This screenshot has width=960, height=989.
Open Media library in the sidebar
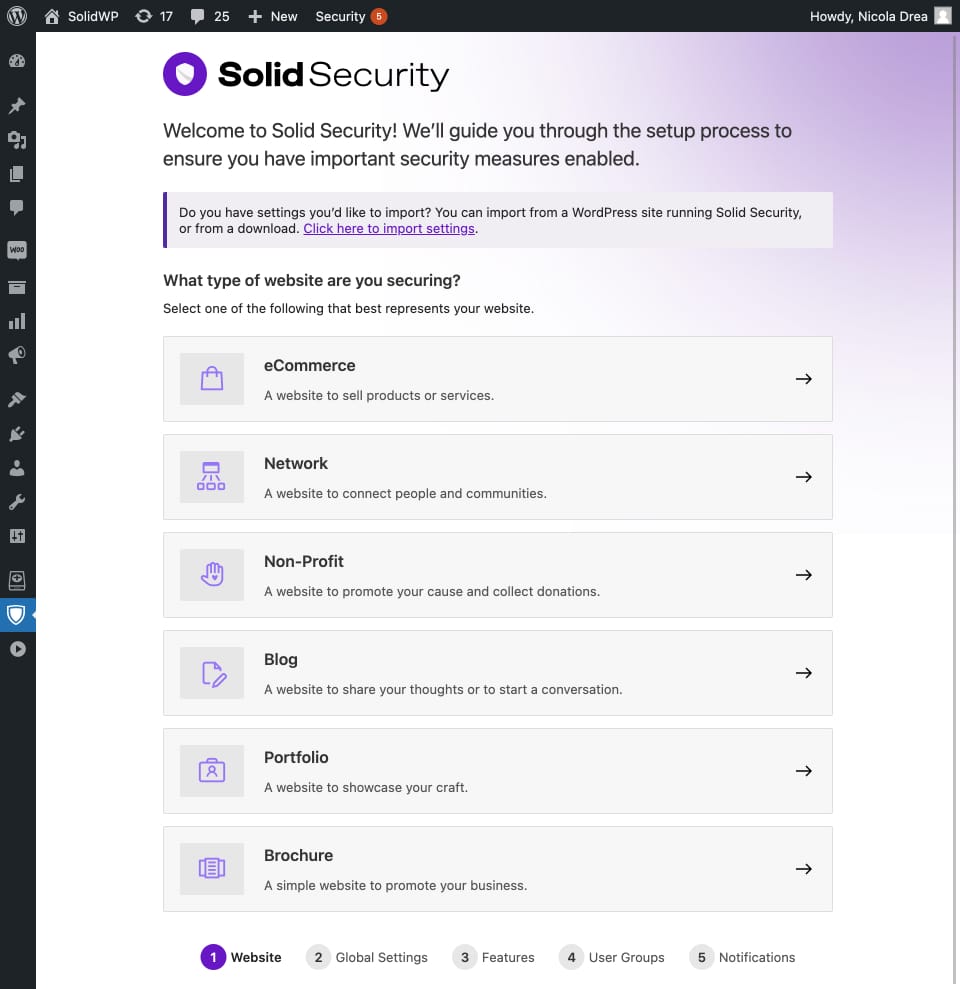[16, 140]
